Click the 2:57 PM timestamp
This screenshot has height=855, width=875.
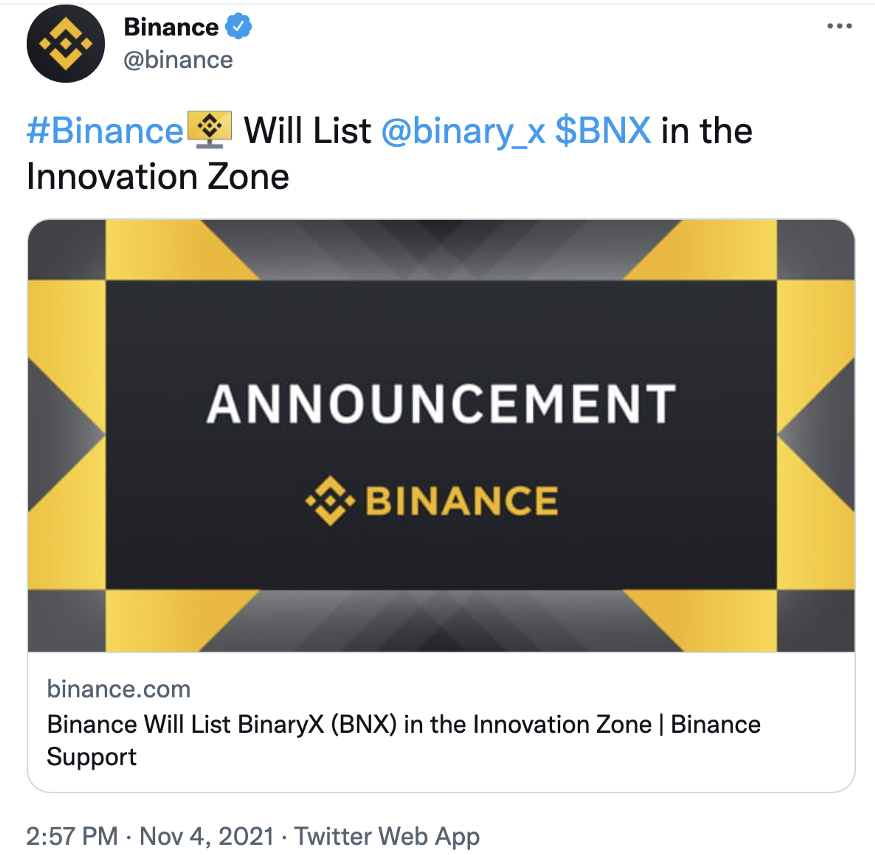pyautogui.click(x=72, y=836)
